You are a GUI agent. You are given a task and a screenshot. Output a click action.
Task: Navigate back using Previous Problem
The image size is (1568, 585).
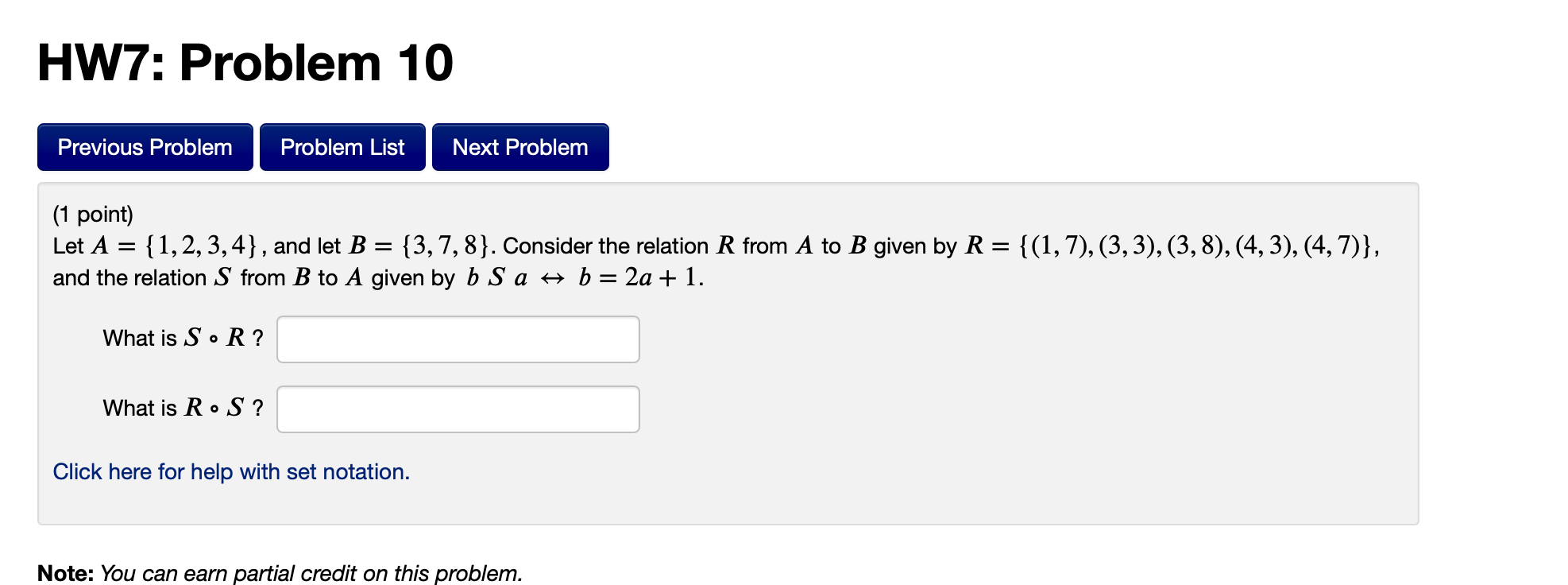click(x=144, y=147)
